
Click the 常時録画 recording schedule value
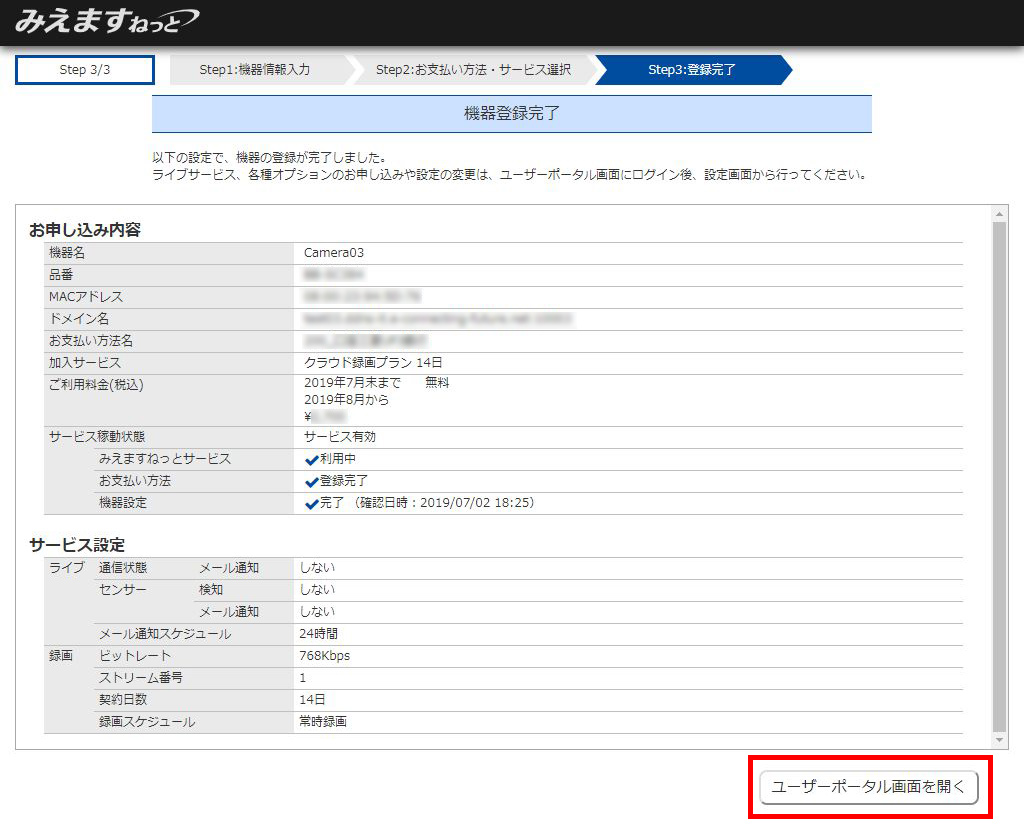323,722
